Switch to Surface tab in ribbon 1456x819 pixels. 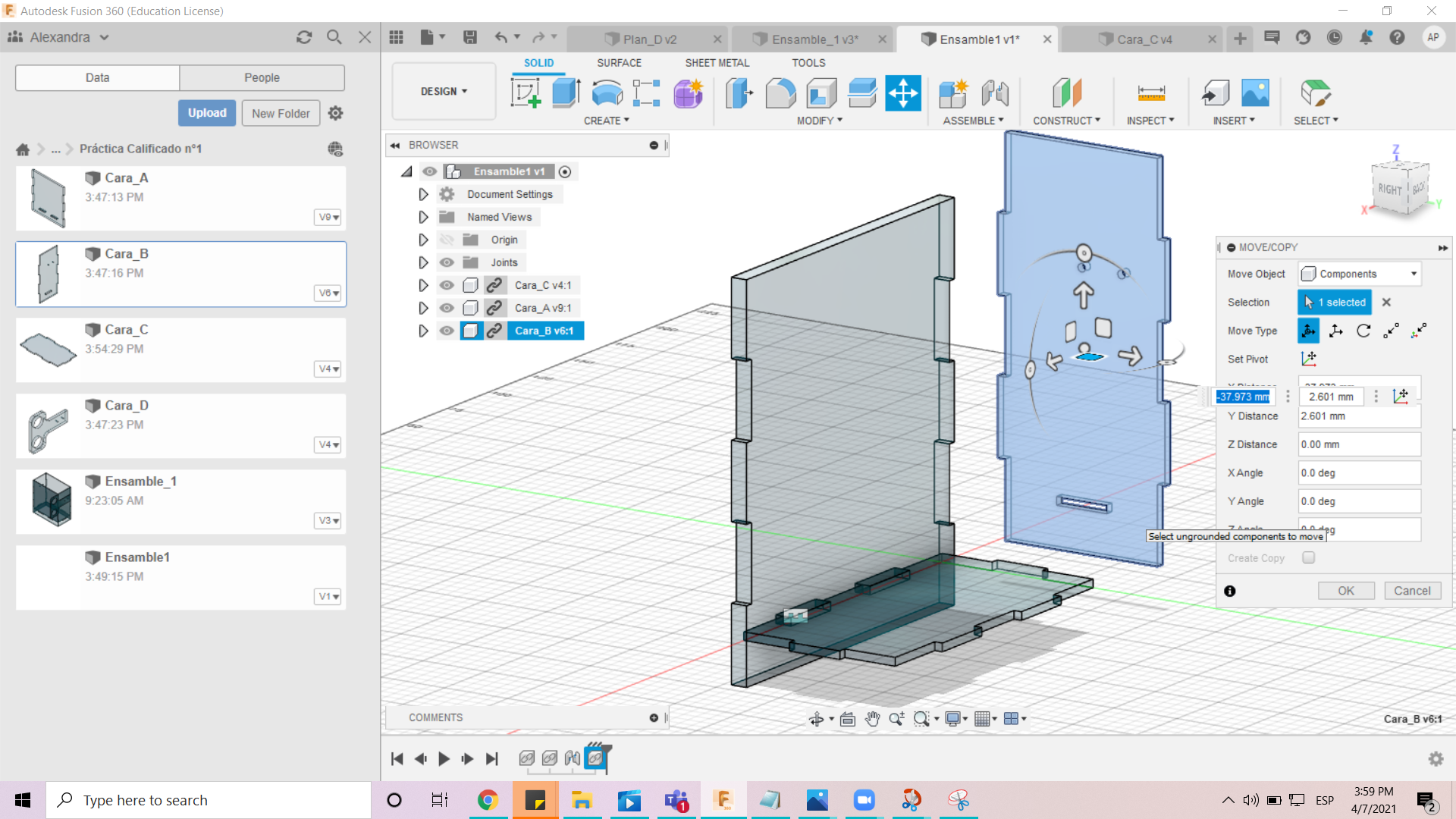tap(619, 62)
